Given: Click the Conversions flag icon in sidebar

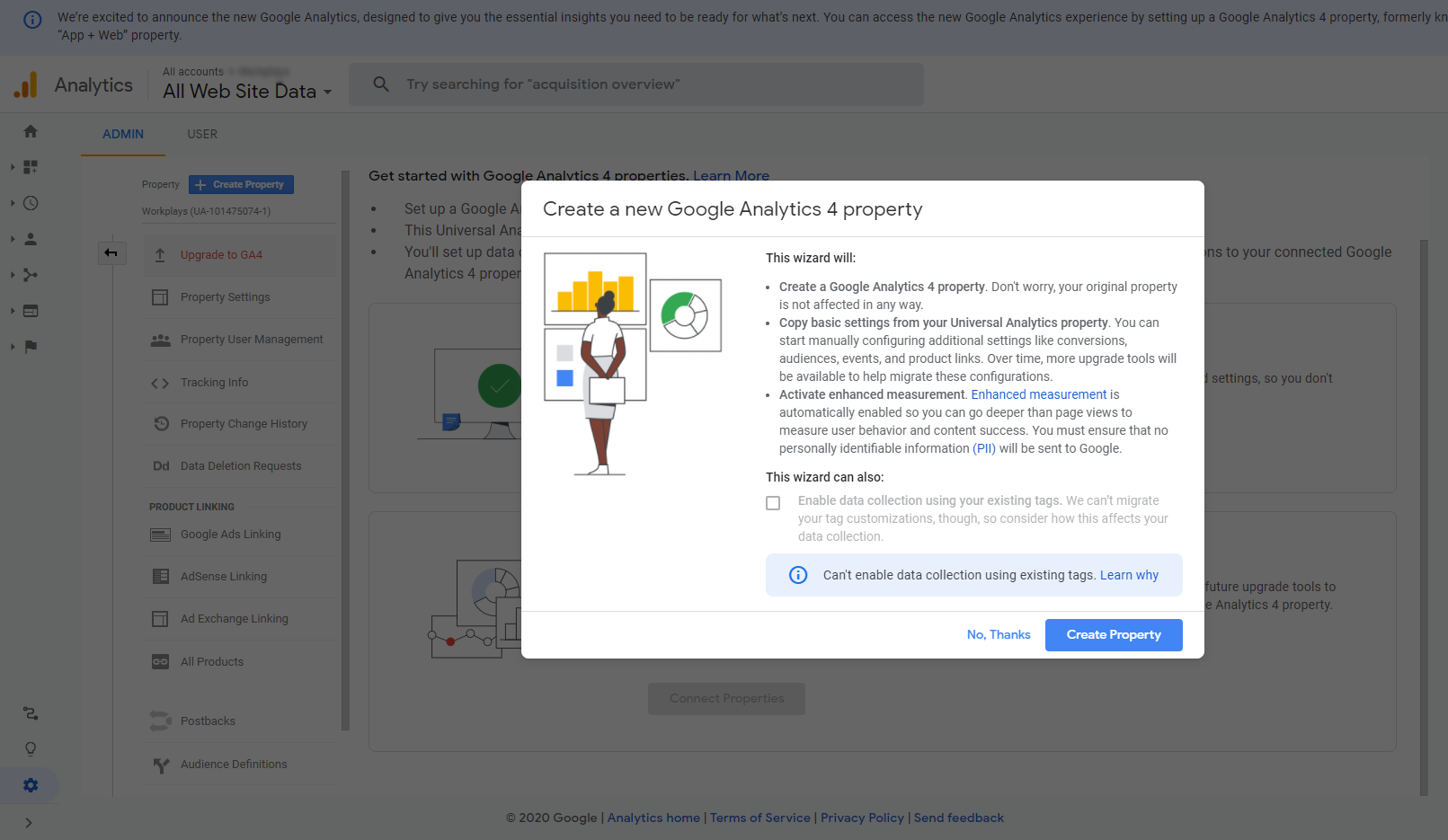Looking at the screenshot, I should tap(31, 347).
